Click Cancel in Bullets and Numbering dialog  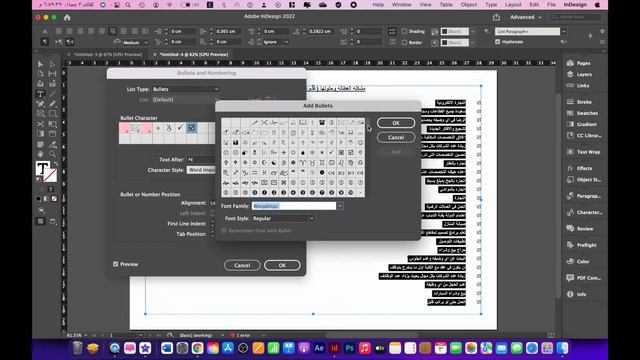pos(242,265)
